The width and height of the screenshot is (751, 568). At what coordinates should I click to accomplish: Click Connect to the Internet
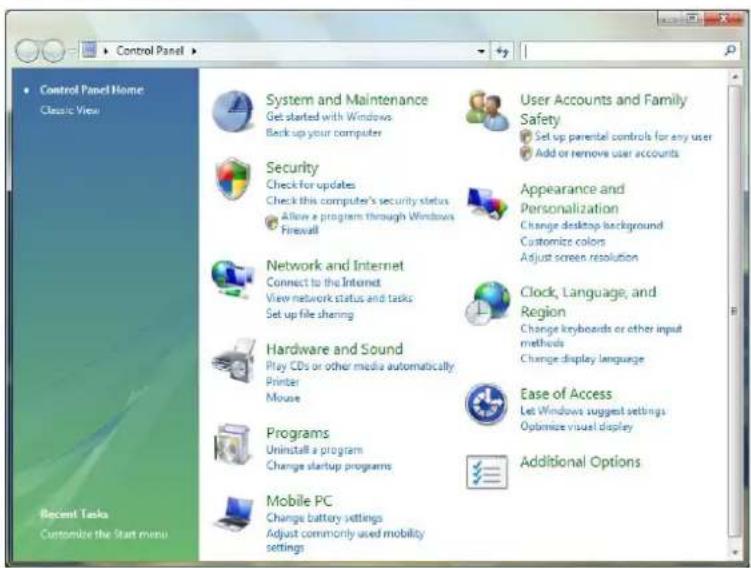coord(323,283)
